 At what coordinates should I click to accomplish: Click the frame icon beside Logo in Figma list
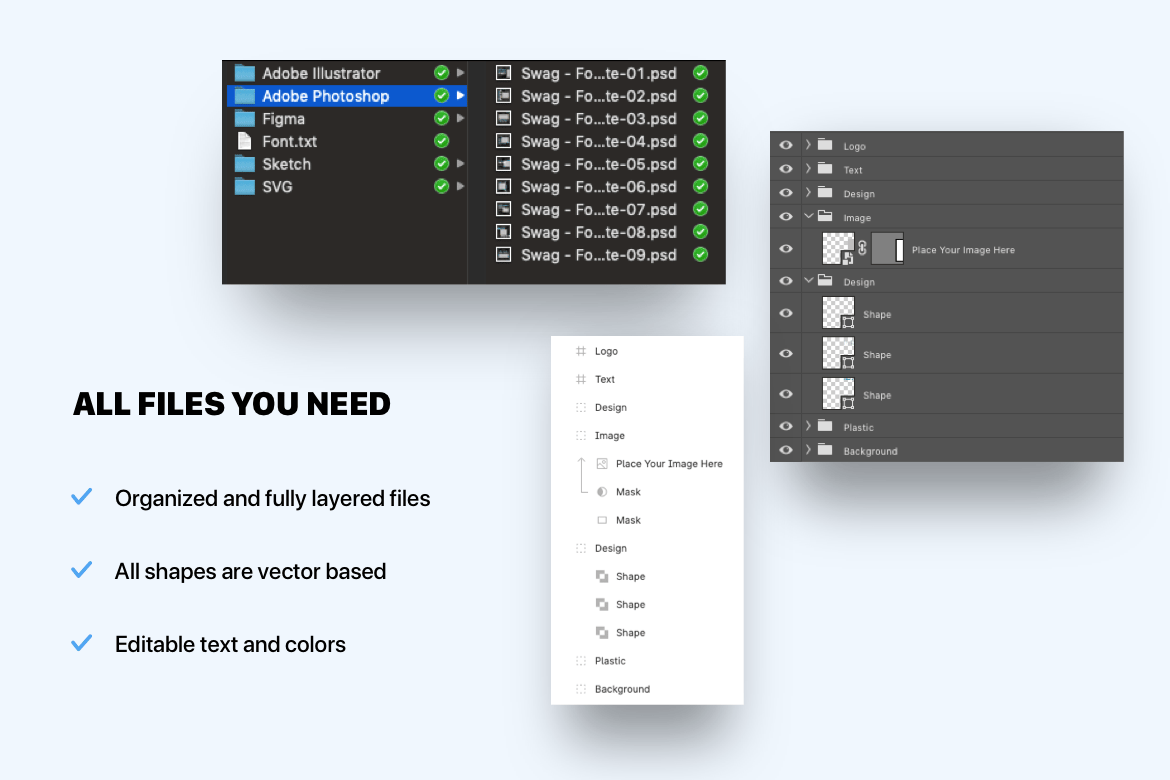coord(581,351)
